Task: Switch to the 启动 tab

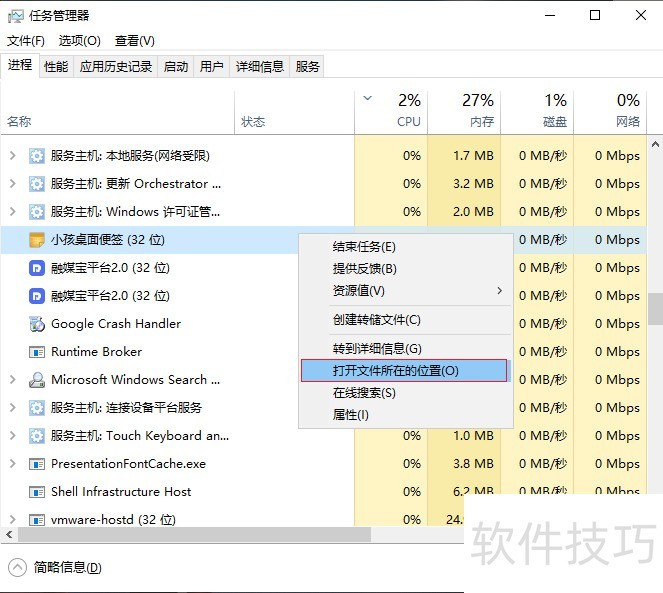Action: click(x=175, y=66)
